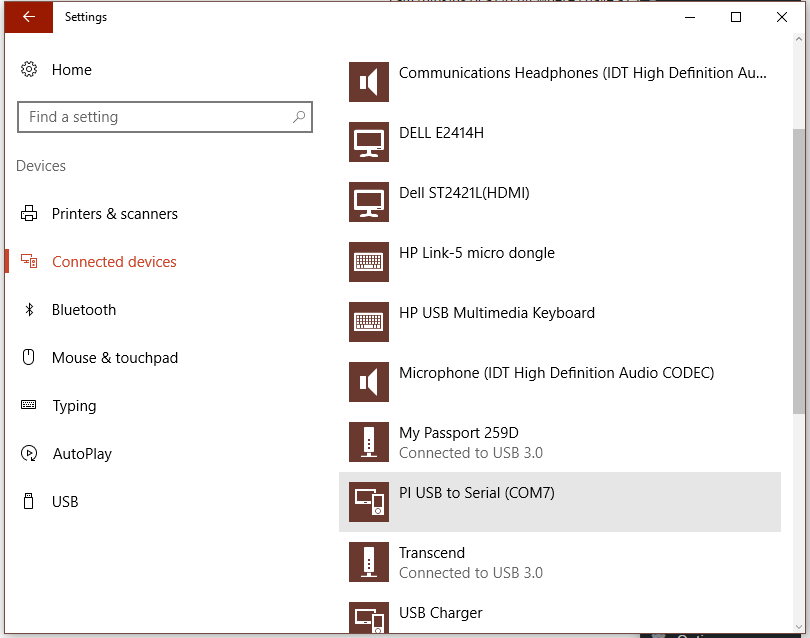Click the back arrow button
810x638 pixels.
(28, 17)
